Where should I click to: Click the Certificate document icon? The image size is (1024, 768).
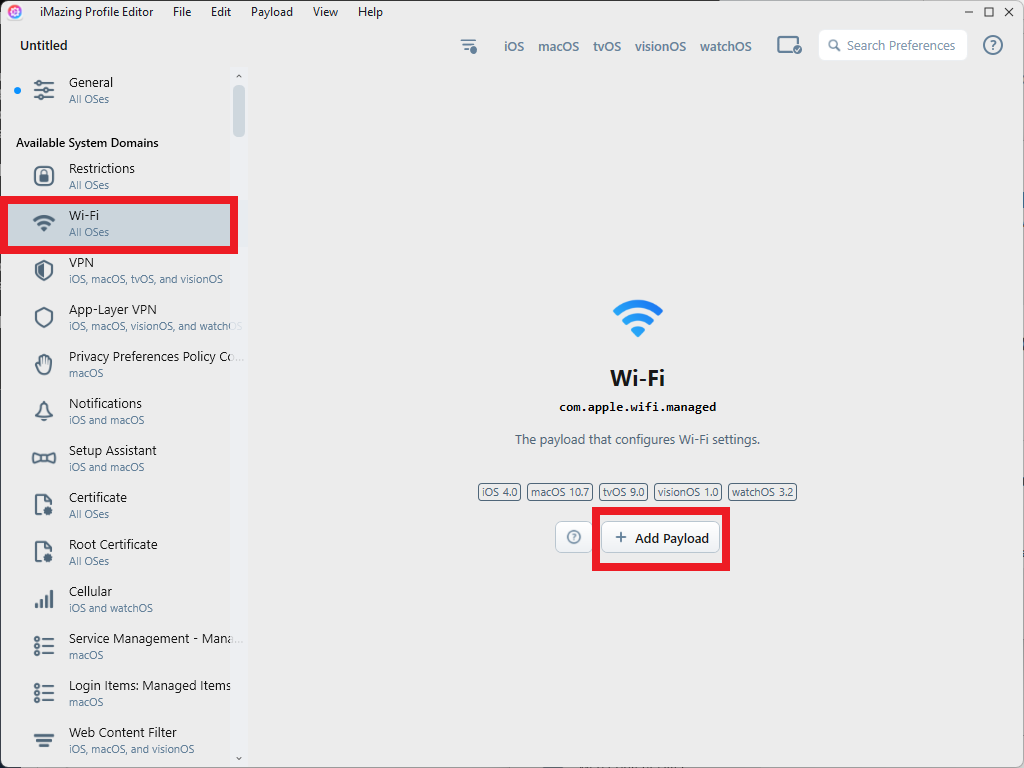pos(44,505)
